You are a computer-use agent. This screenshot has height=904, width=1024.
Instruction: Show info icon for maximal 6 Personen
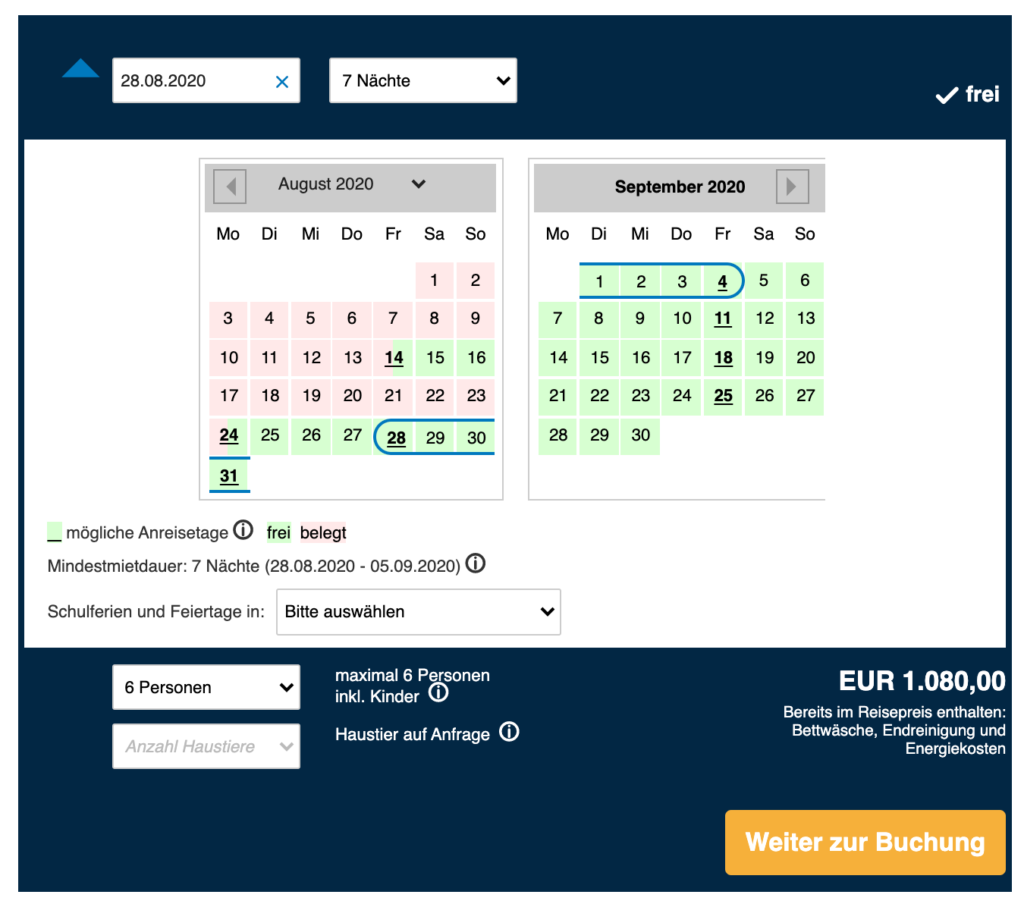438,693
